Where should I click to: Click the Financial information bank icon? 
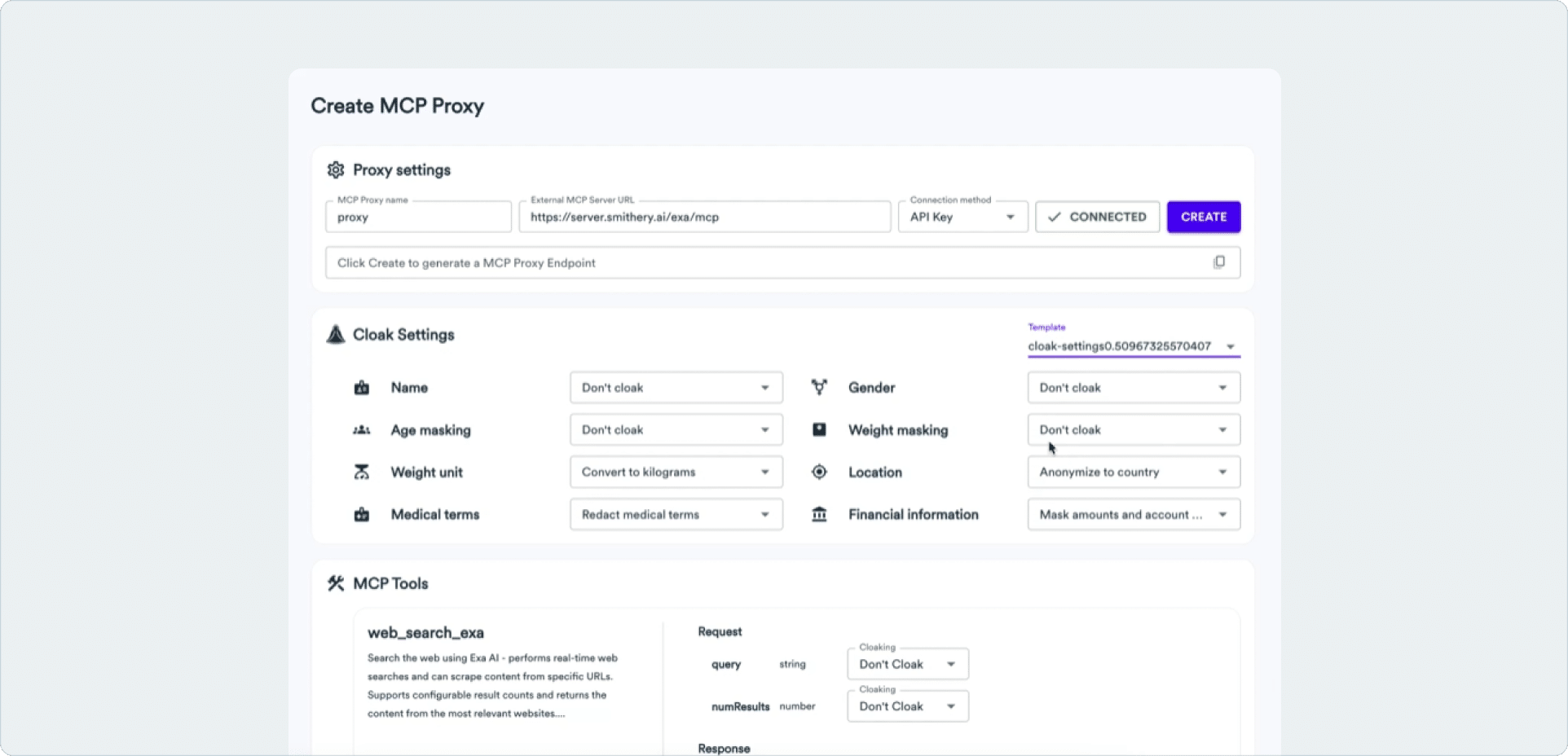coord(819,514)
